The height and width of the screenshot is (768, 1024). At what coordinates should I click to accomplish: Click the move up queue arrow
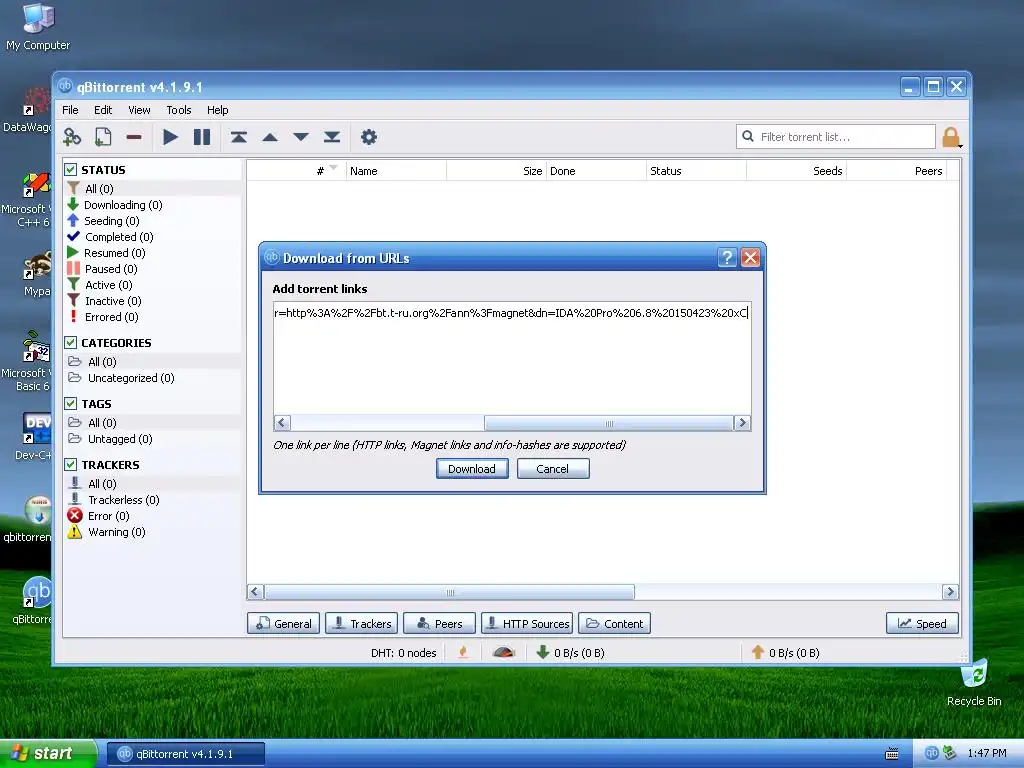tap(270, 137)
